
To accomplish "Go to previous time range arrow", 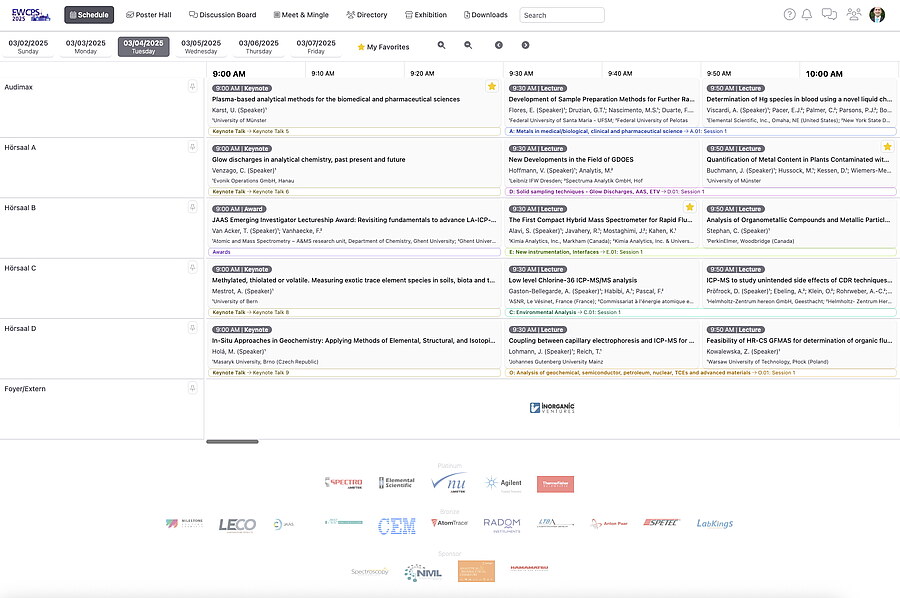I will coord(499,45).
